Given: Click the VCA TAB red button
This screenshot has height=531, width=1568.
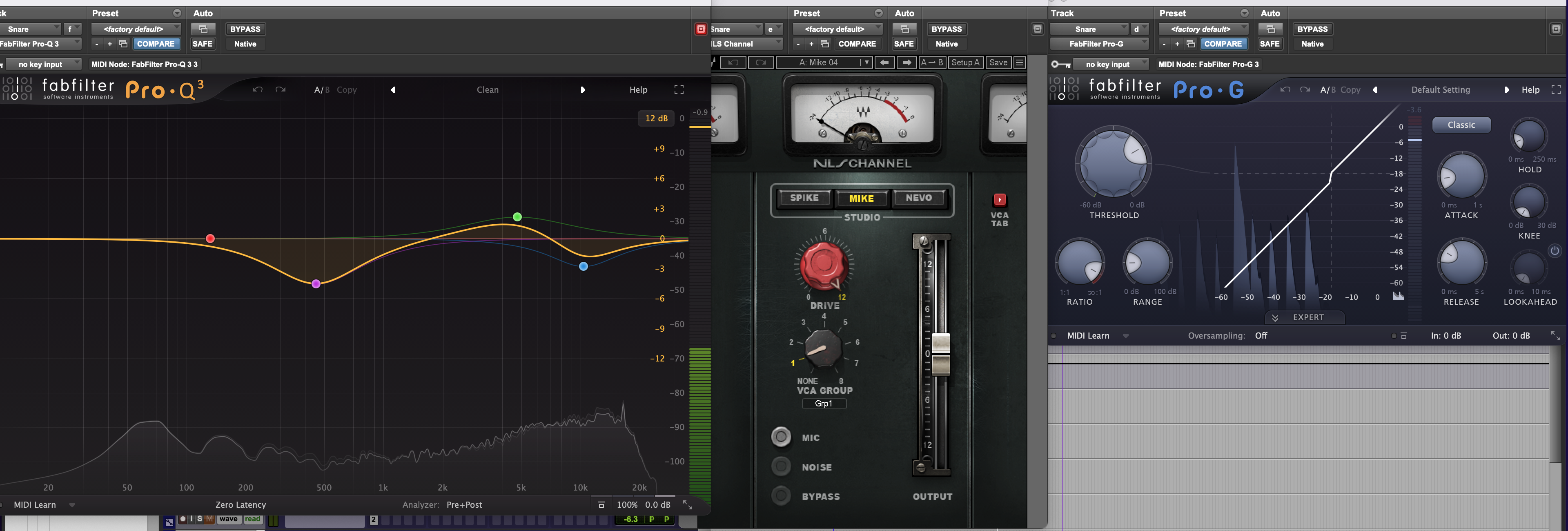Looking at the screenshot, I should pyautogui.click(x=1000, y=199).
